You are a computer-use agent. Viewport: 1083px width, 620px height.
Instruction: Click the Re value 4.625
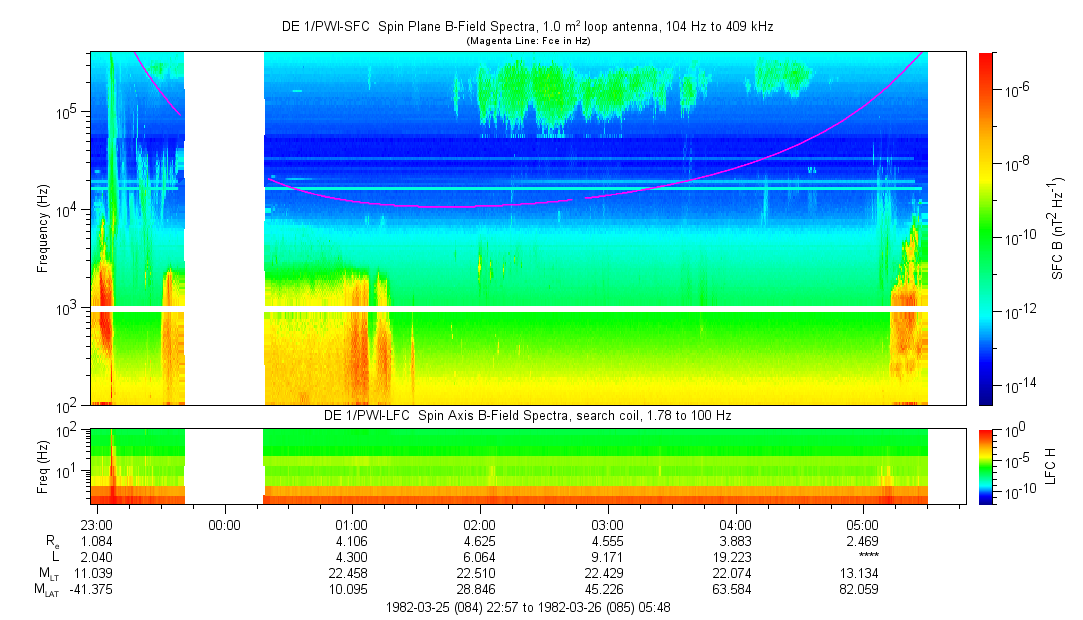[479, 541]
